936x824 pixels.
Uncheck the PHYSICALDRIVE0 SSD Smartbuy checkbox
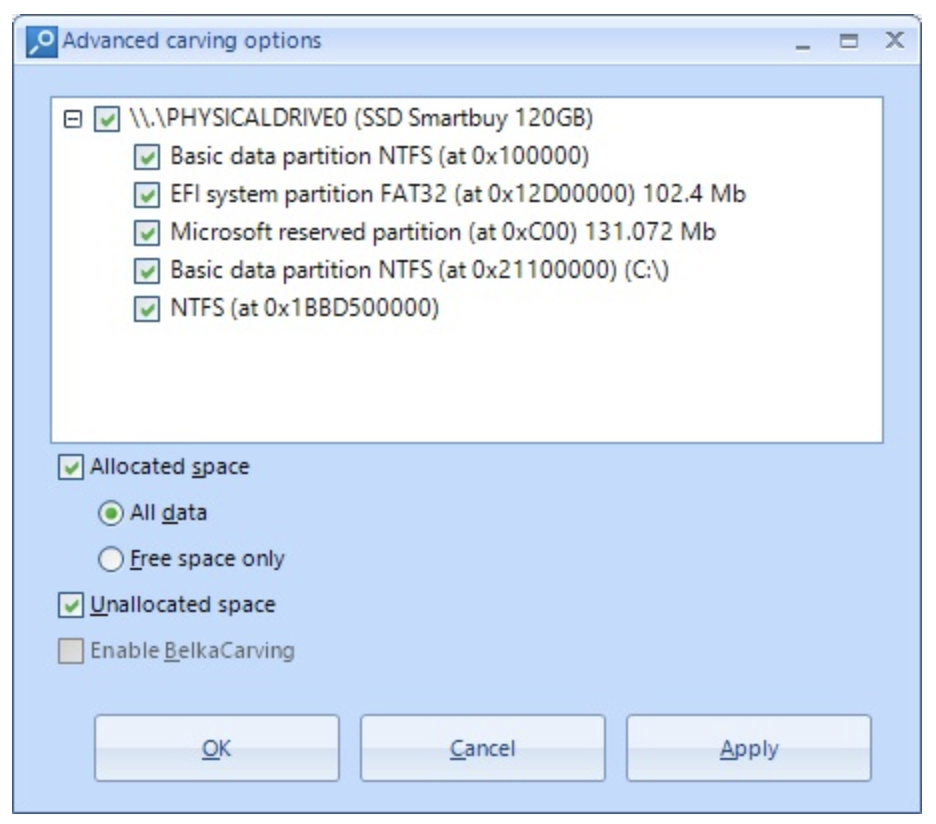pyautogui.click(x=107, y=119)
